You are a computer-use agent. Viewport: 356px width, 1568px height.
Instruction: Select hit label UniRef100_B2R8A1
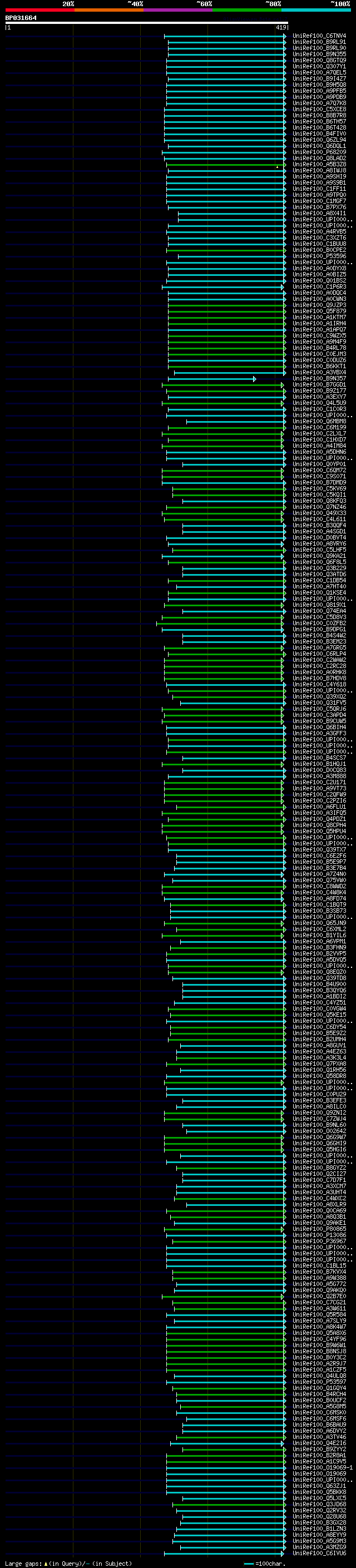319,1456
